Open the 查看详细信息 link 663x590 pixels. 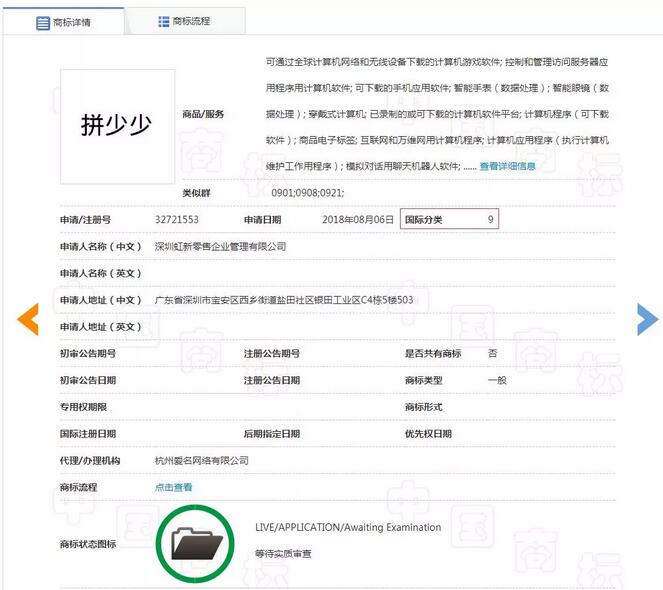507,166
